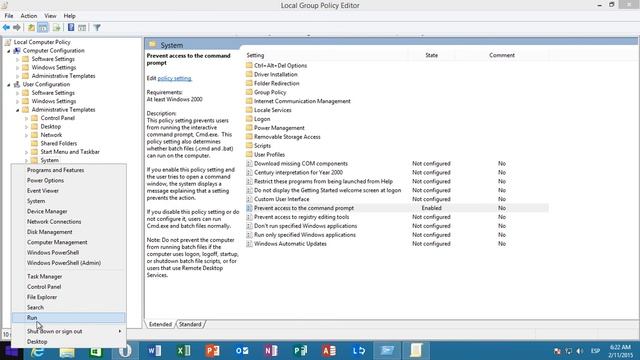
Task: Open the File menu
Action: pyautogui.click(x=9, y=16)
